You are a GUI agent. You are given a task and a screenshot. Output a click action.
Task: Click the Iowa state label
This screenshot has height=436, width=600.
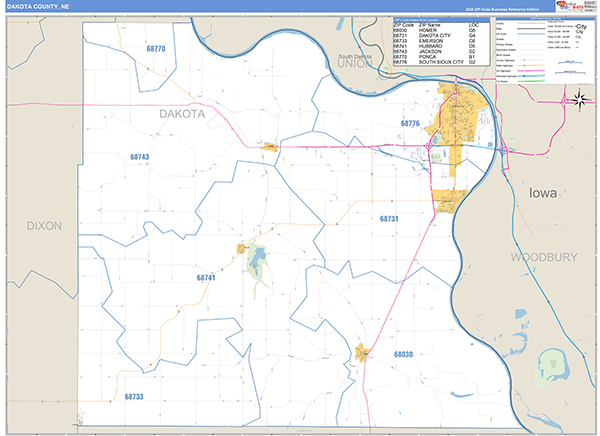tap(543, 193)
